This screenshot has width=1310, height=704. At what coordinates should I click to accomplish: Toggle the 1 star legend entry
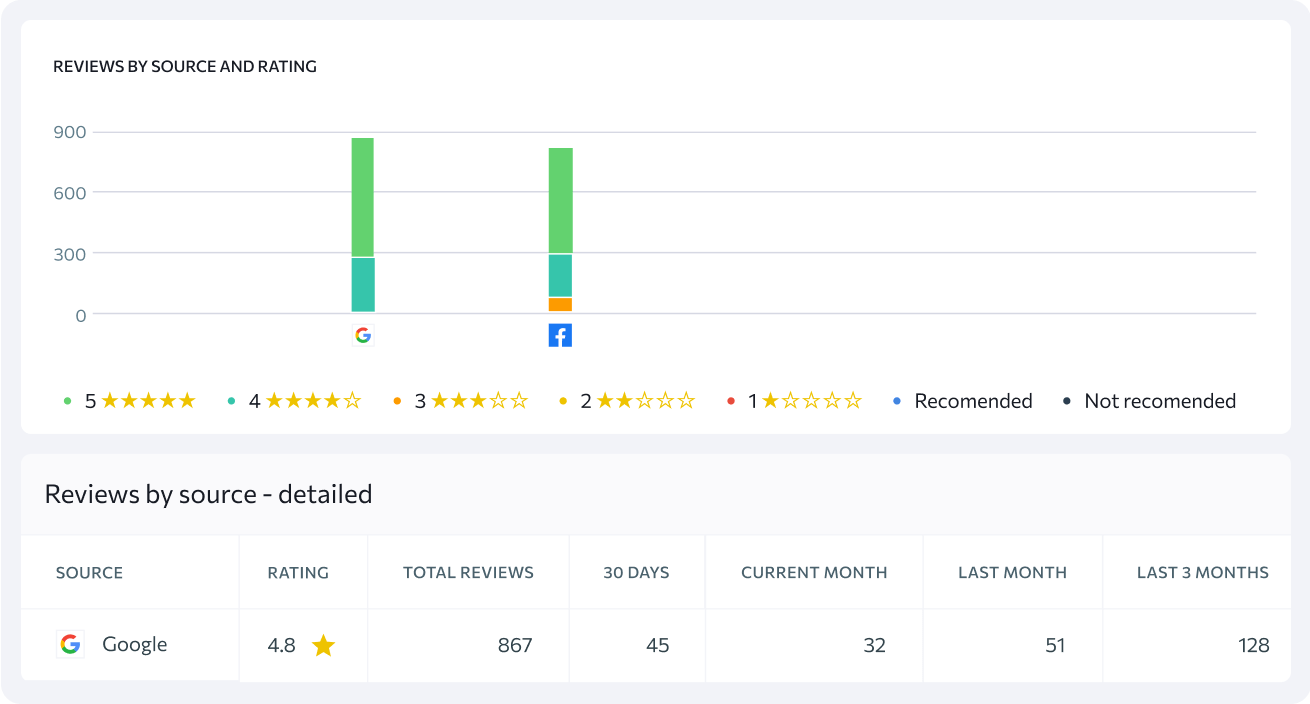coord(794,401)
